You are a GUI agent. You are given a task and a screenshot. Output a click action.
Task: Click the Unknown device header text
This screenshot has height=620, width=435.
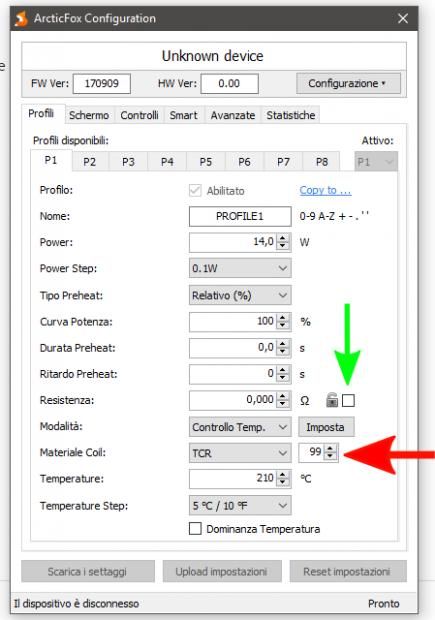(x=213, y=56)
